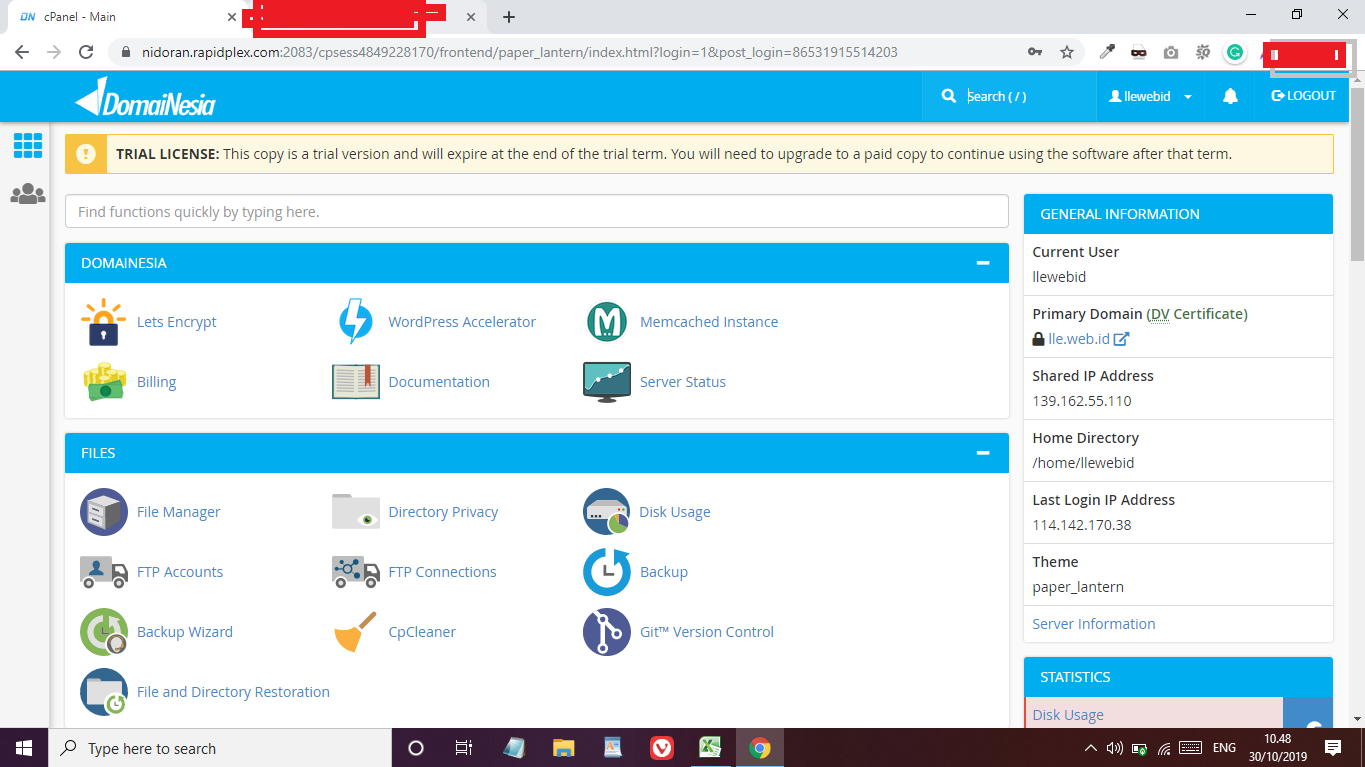Open the notifications bell icon
Image resolution: width=1365 pixels, height=767 pixels.
point(1231,96)
